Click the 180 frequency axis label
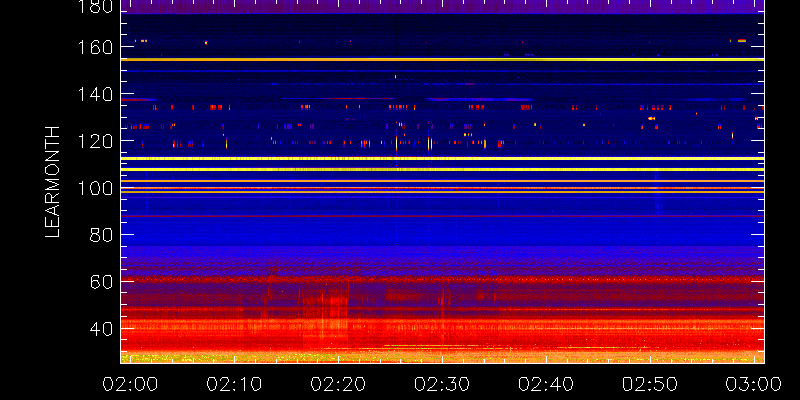This screenshot has height=400, width=800. tap(95, 6)
